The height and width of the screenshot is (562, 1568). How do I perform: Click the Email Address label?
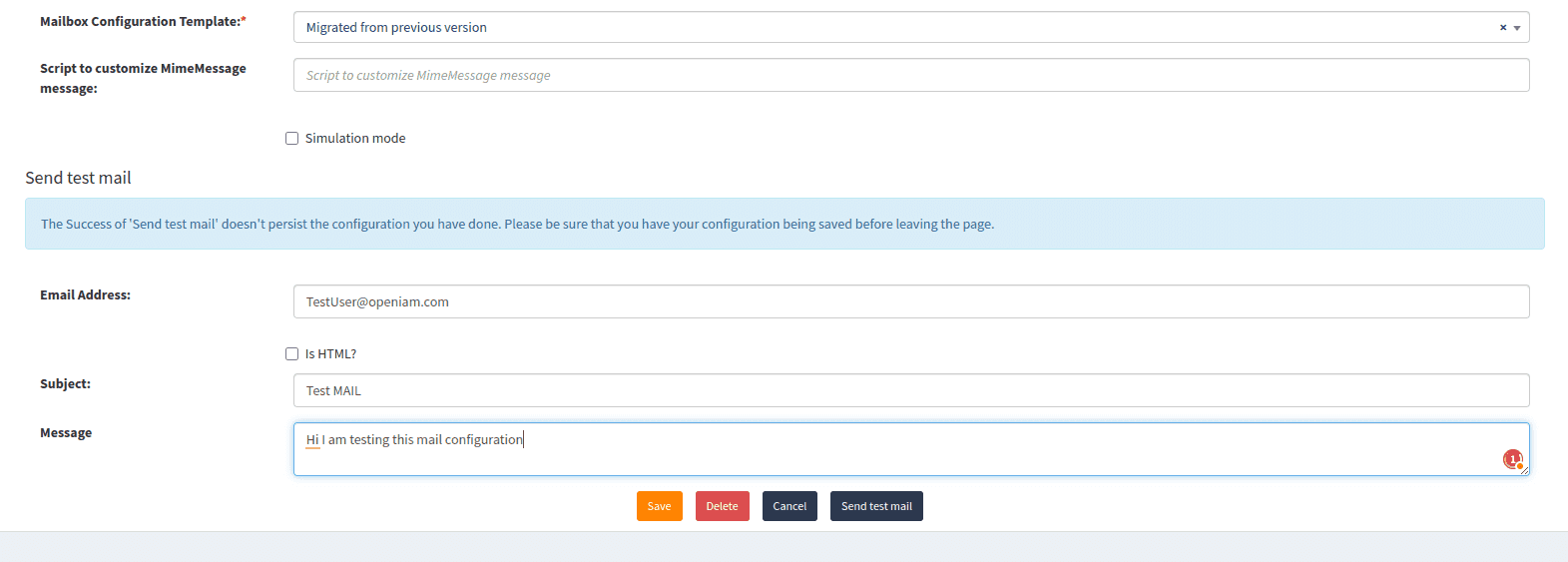click(x=85, y=295)
